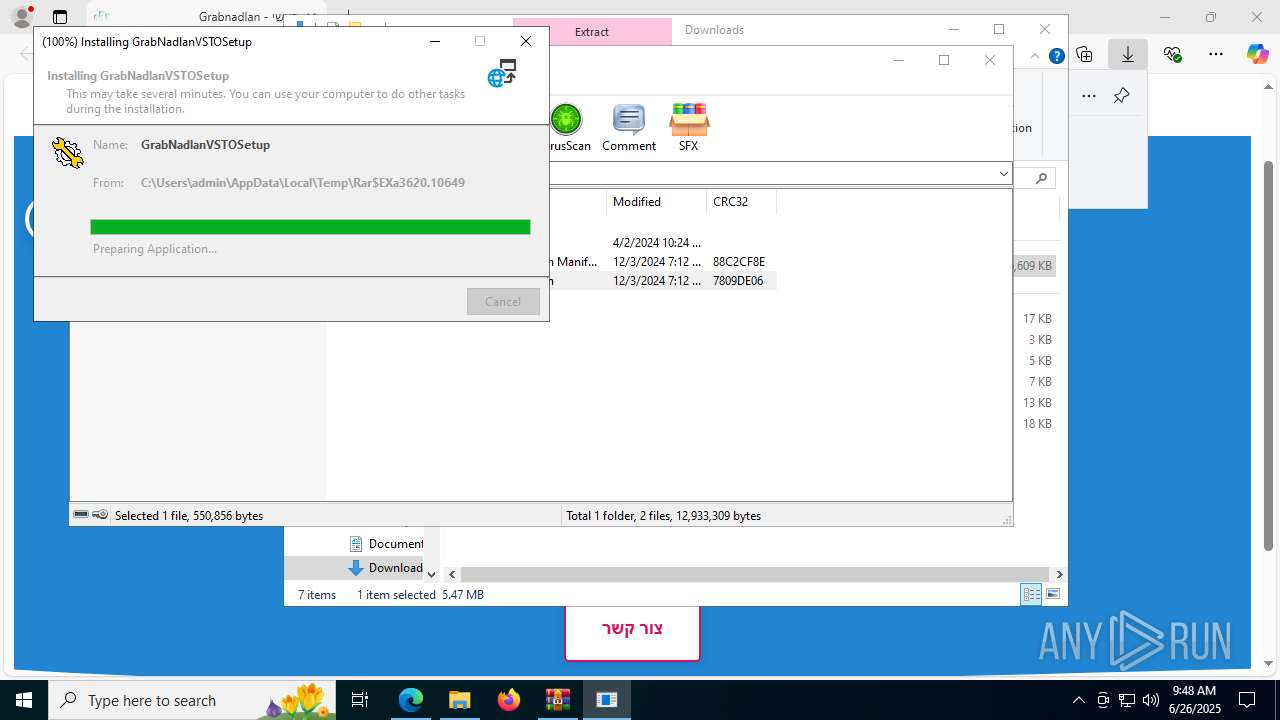
Task: Click Explorer horizontal scrollbar right arrow
Action: [x=1059, y=574]
